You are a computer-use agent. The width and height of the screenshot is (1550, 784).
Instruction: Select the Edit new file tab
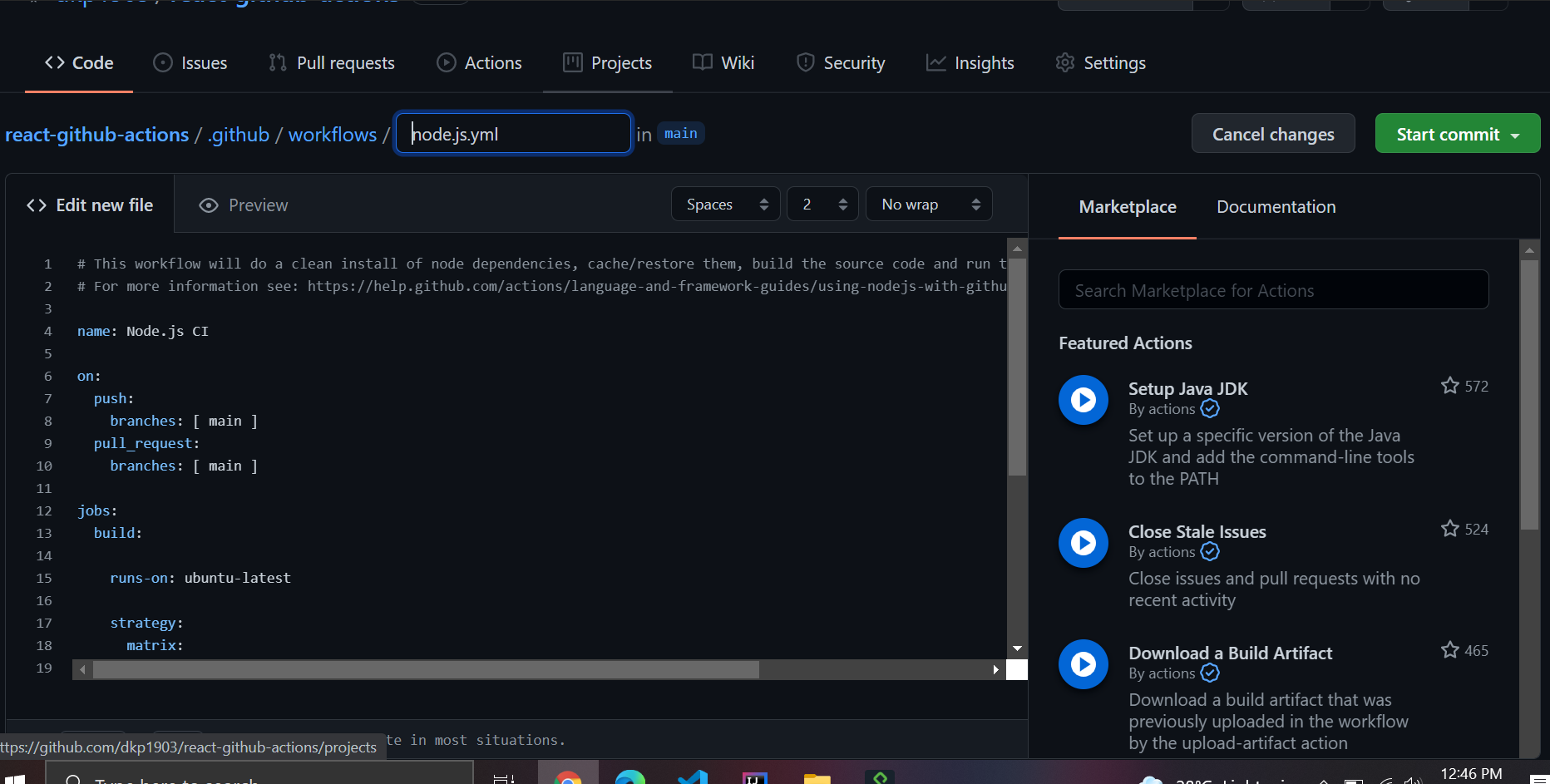click(x=90, y=205)
